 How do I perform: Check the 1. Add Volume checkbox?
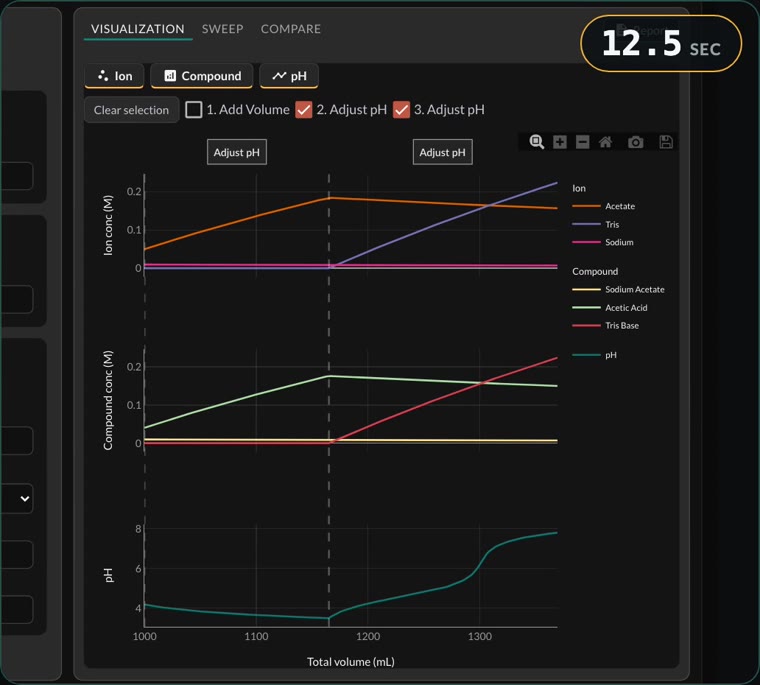[x=194, y=110]
